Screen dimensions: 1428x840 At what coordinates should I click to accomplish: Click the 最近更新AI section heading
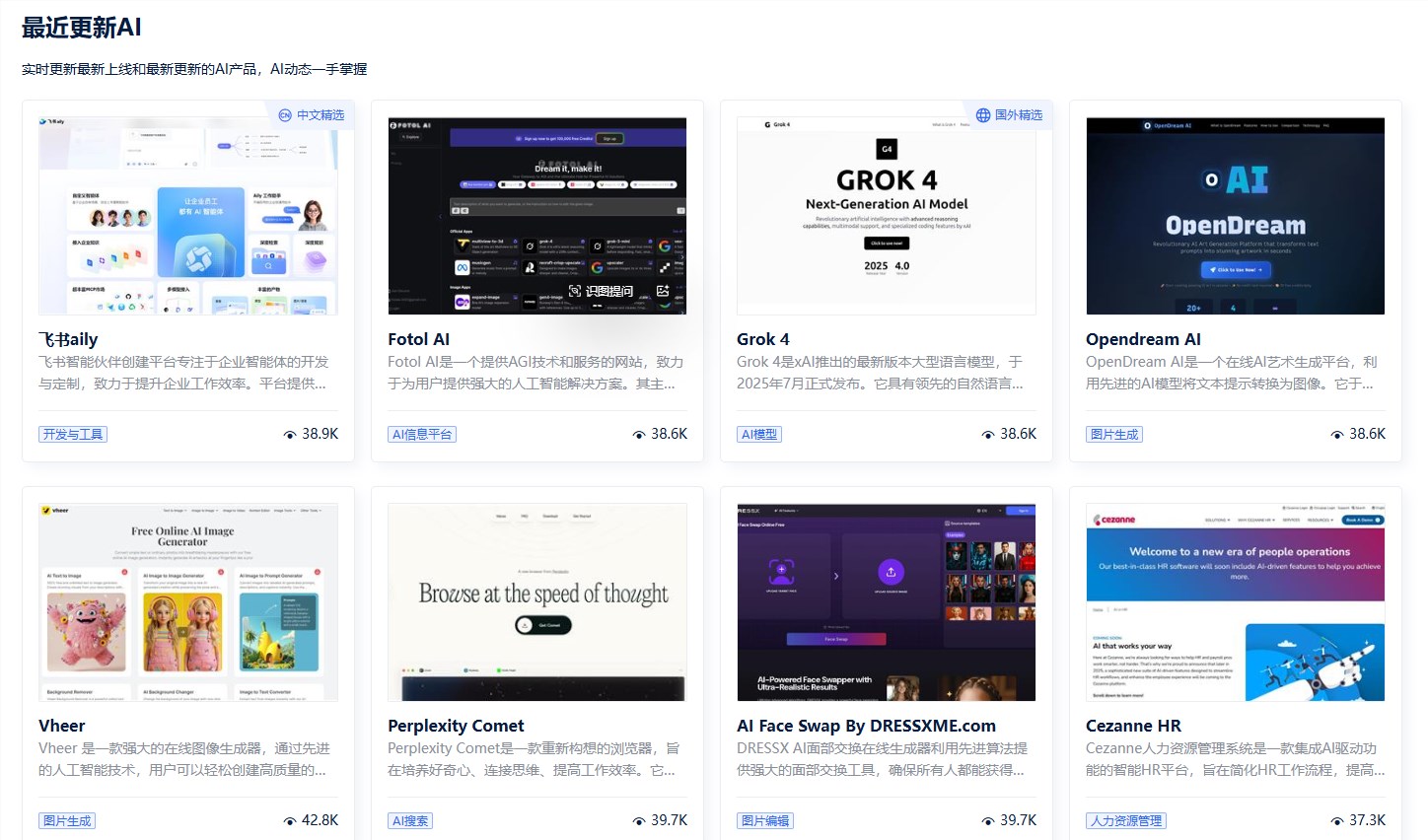point(82,28)
